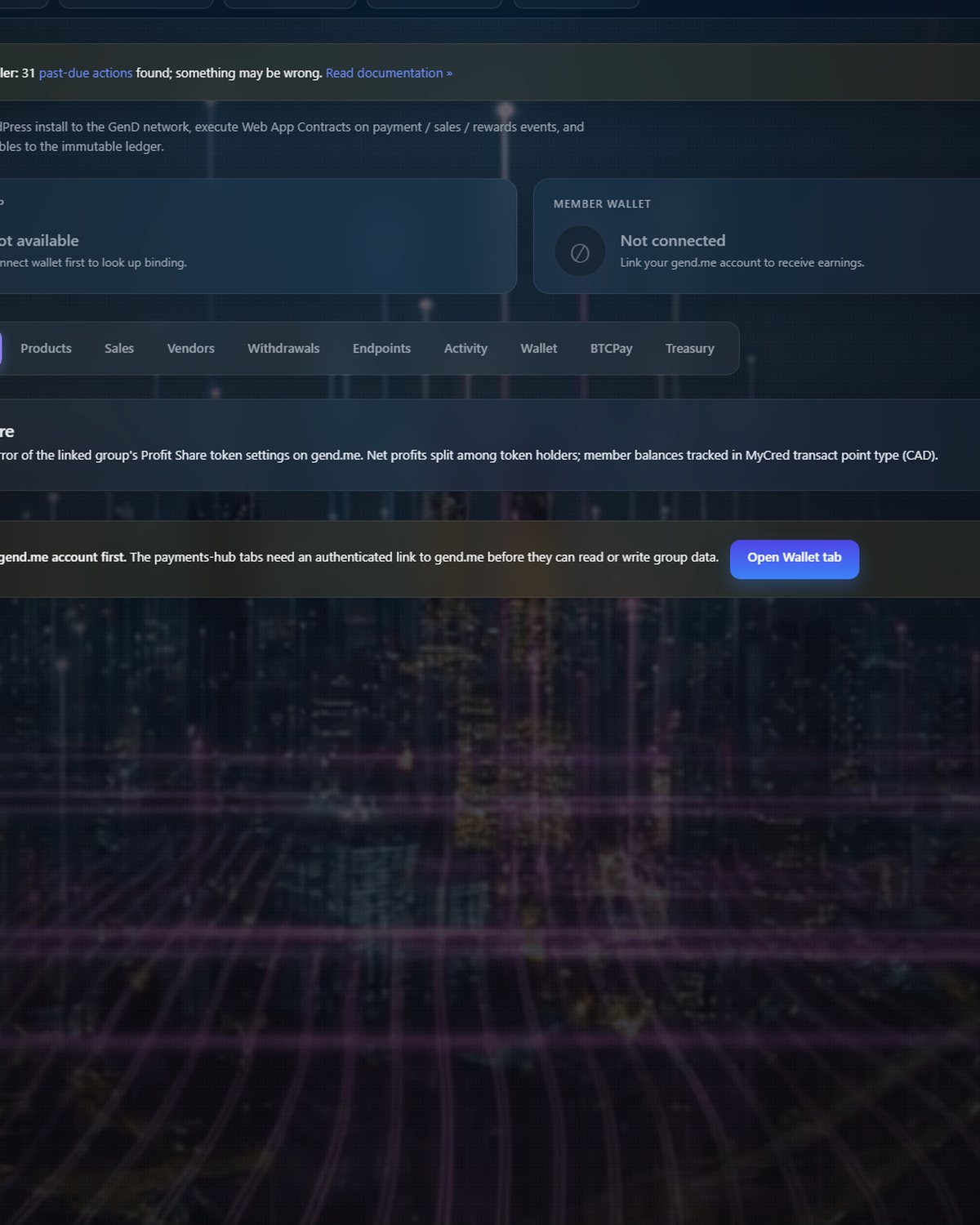Click the Open Wallet tab button
Viewport: 980px width, 1225px height.
[795, 559]
